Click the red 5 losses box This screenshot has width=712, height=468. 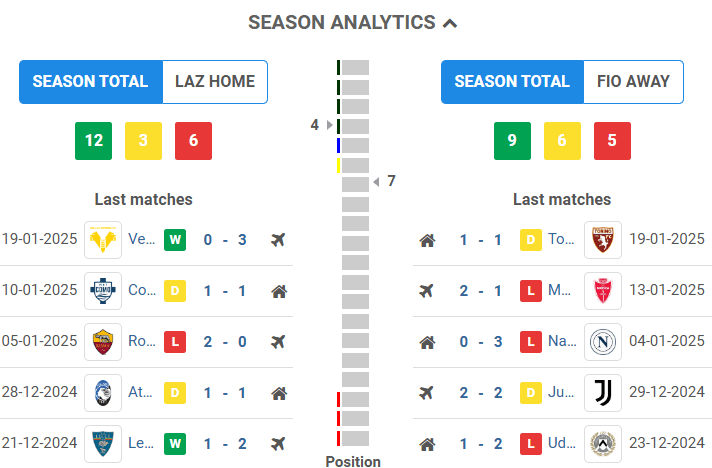point(612,141)
